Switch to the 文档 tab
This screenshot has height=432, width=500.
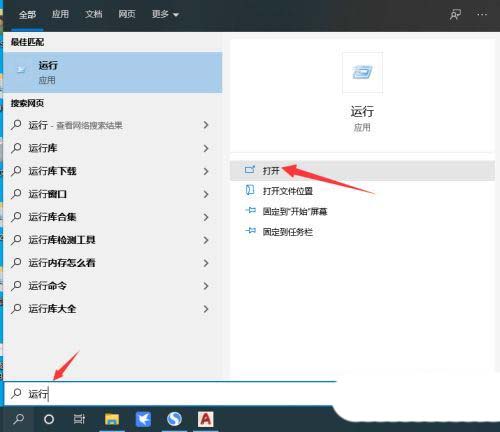pyautogui.click(x=94, y=14)
